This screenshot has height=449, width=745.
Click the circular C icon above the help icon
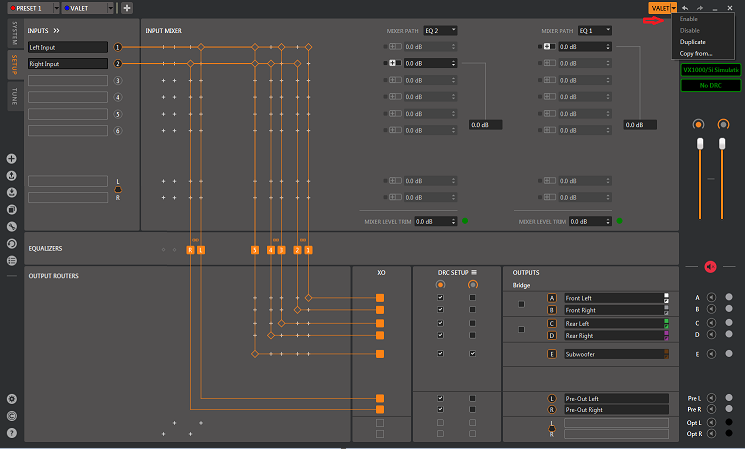pyautogui.click(x=12, y=416)
